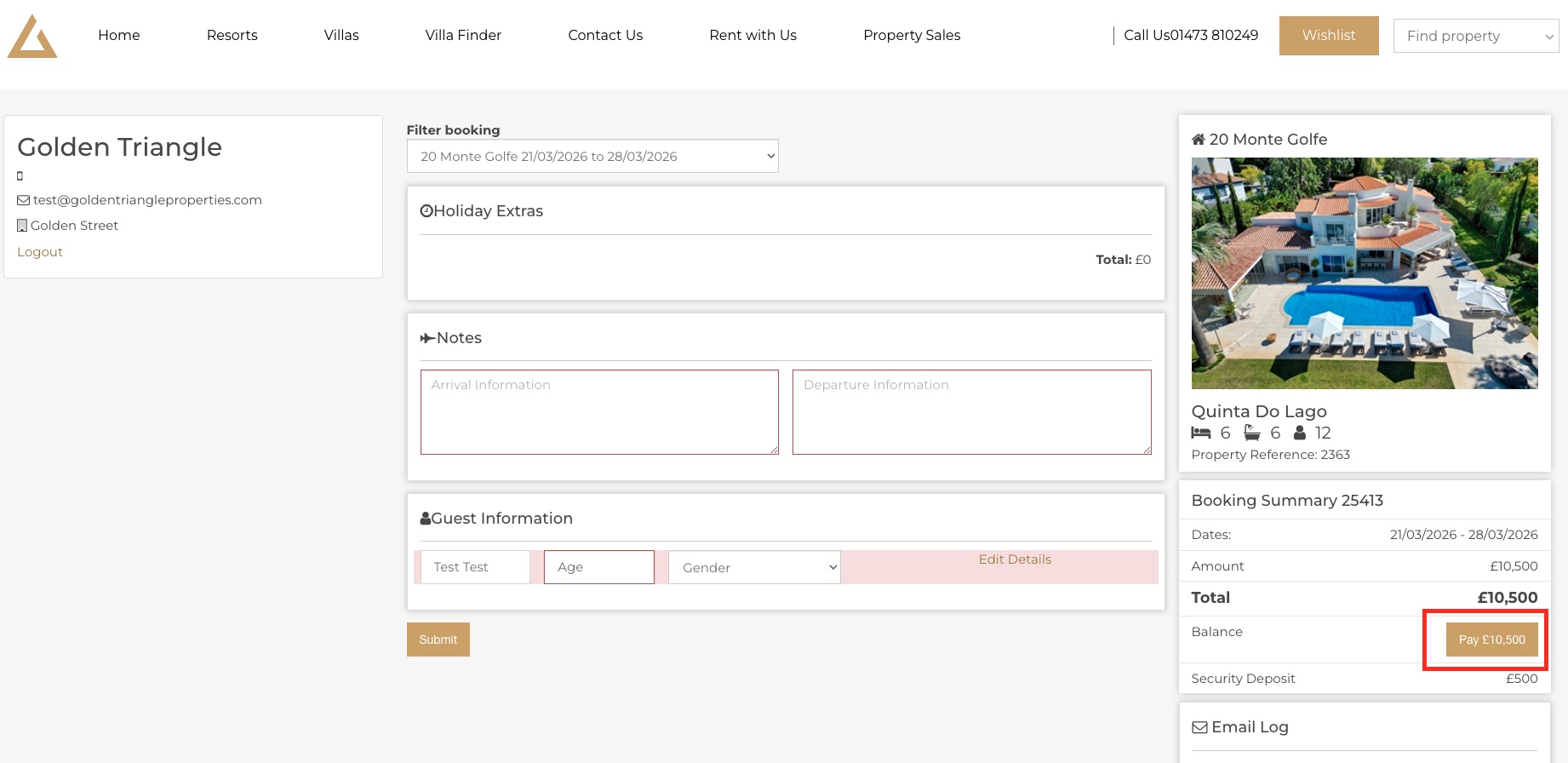Click the bed icon under Quinta Do Lago
The width and height of the screenshot is (1568, 763).
1201,433
